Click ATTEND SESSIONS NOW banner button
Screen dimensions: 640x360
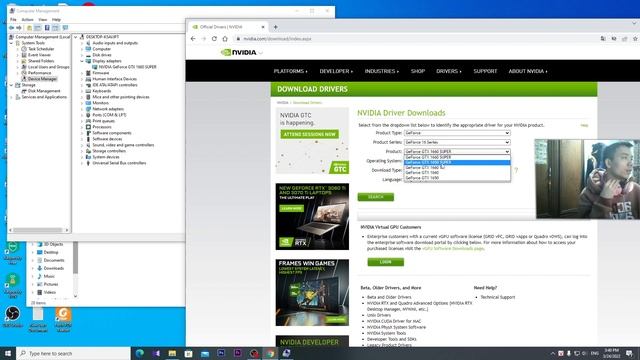coord(309,134)
